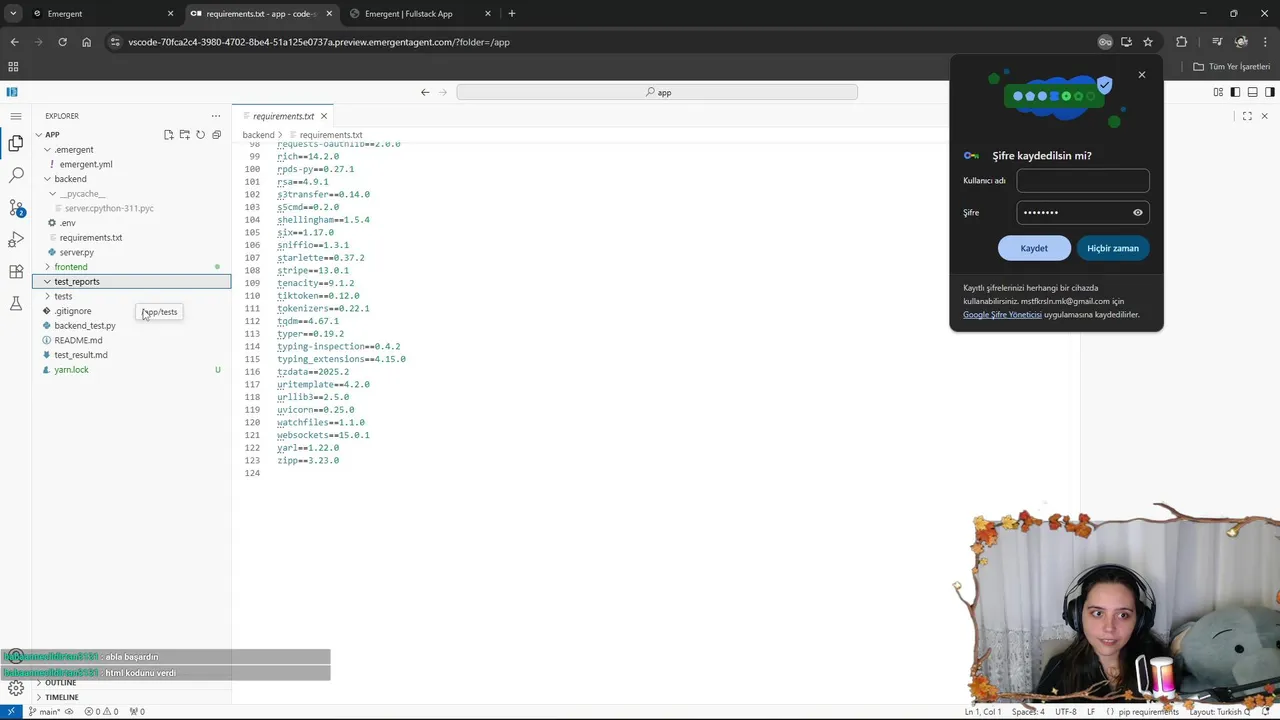1280x720 pixels.
Task: Open yarn.lock file
Action: click(x=71, y=370)
